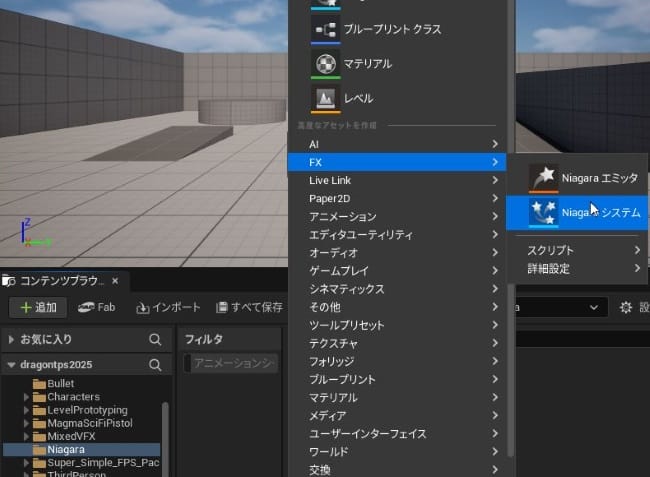
Task: Open the ゲームプレイ submenu
Action: 397,271
